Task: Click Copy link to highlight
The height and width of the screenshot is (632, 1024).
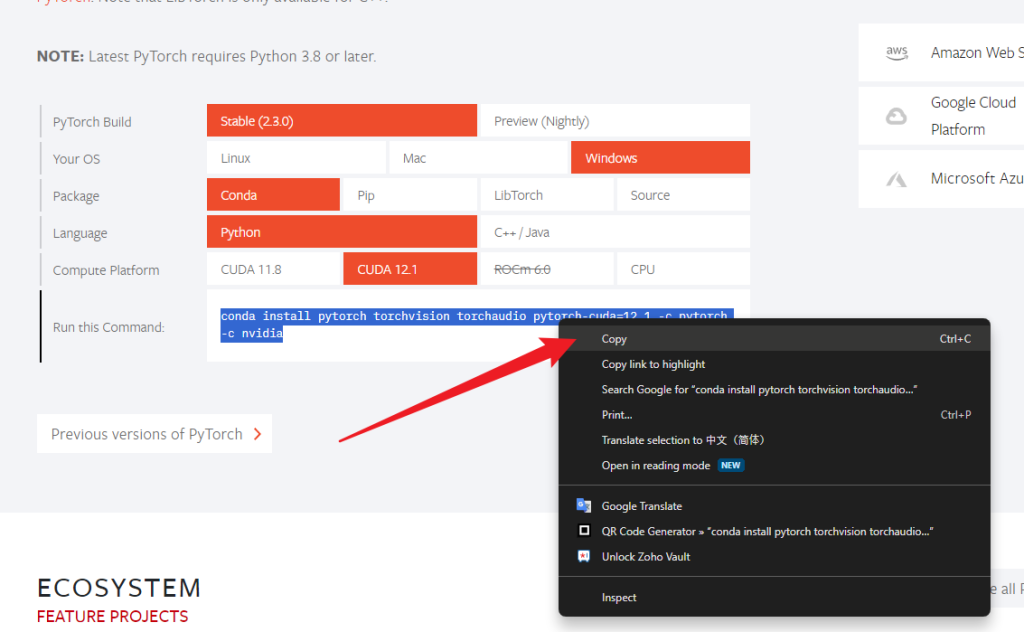Action: pyautogui.click(x=653, y=364)
